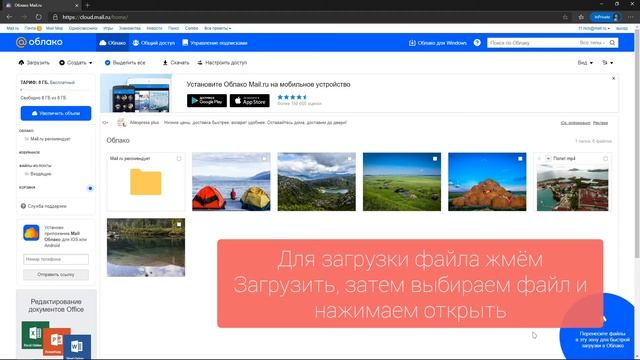
Task: Focus the Номер телефона input field
Action: point(56,259)
